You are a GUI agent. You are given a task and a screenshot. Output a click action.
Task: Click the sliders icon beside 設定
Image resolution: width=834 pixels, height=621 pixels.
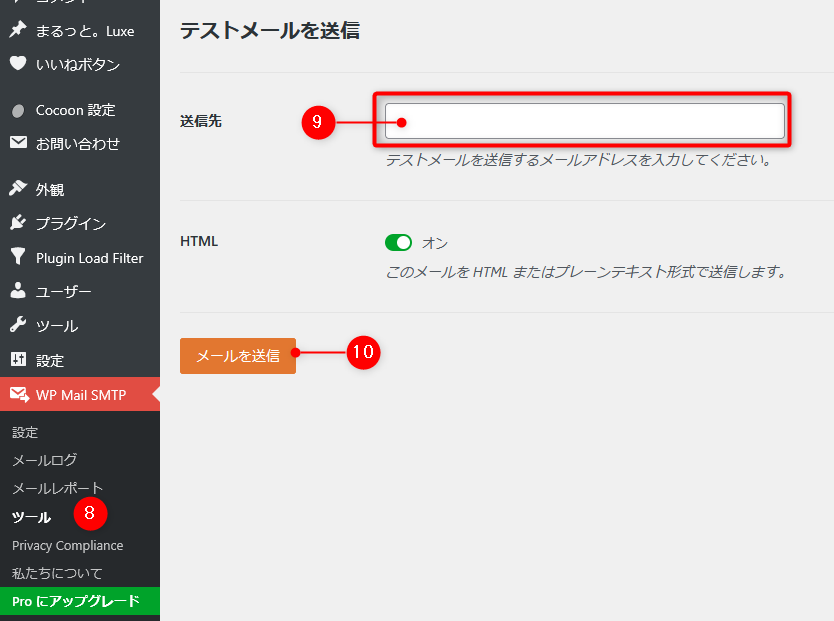[x=18, y=359]
